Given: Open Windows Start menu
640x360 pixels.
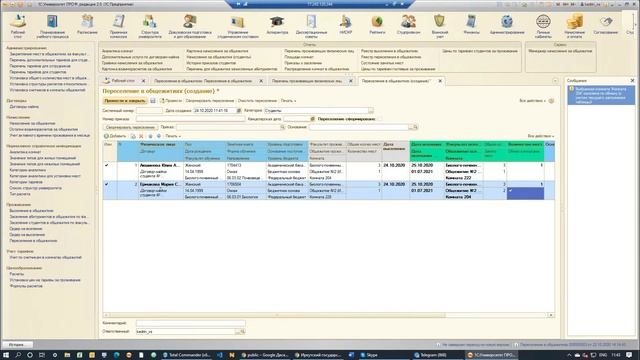Looking at the screenshot, I should click(6, 355).
